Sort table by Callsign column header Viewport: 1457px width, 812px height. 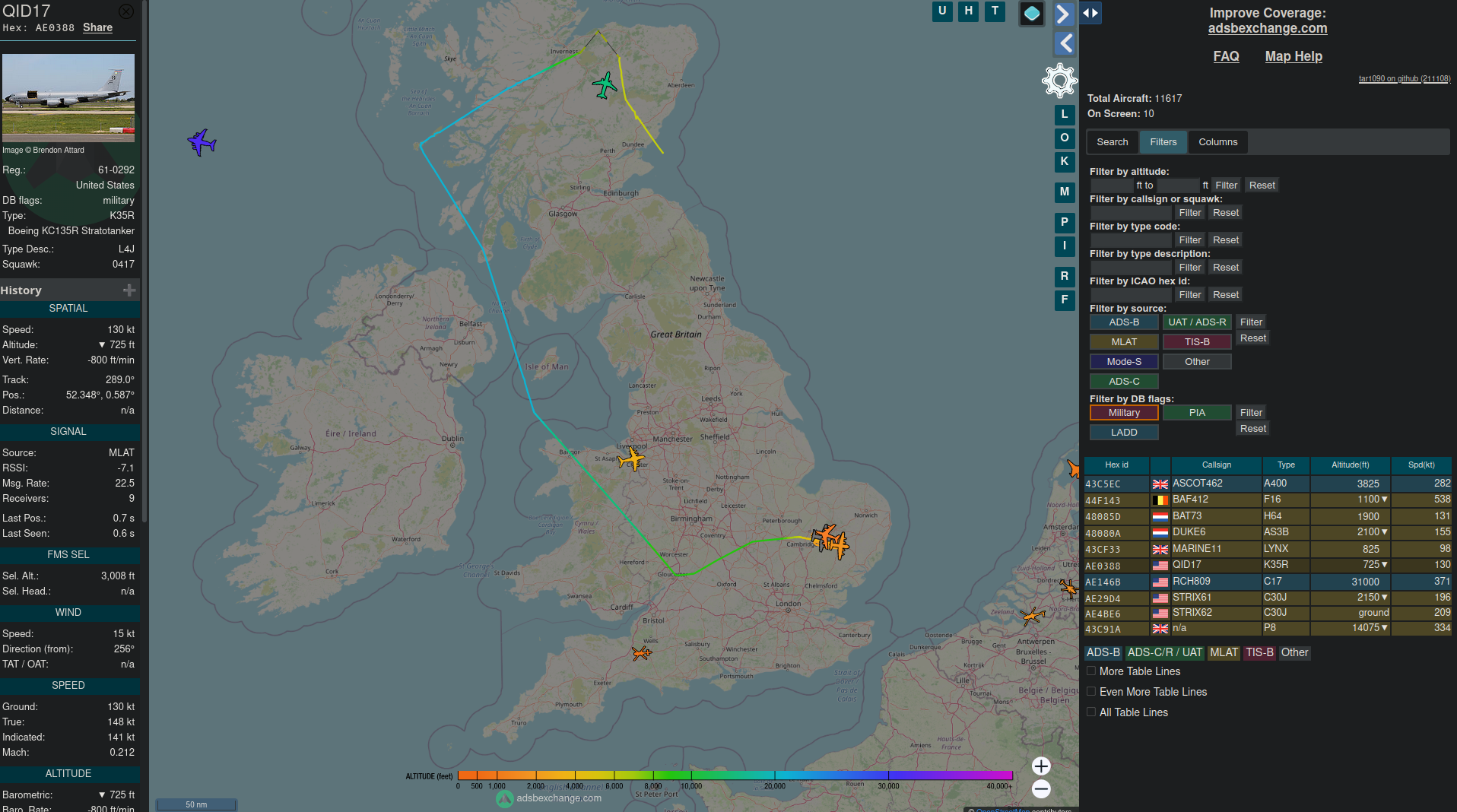(1217, 465)
